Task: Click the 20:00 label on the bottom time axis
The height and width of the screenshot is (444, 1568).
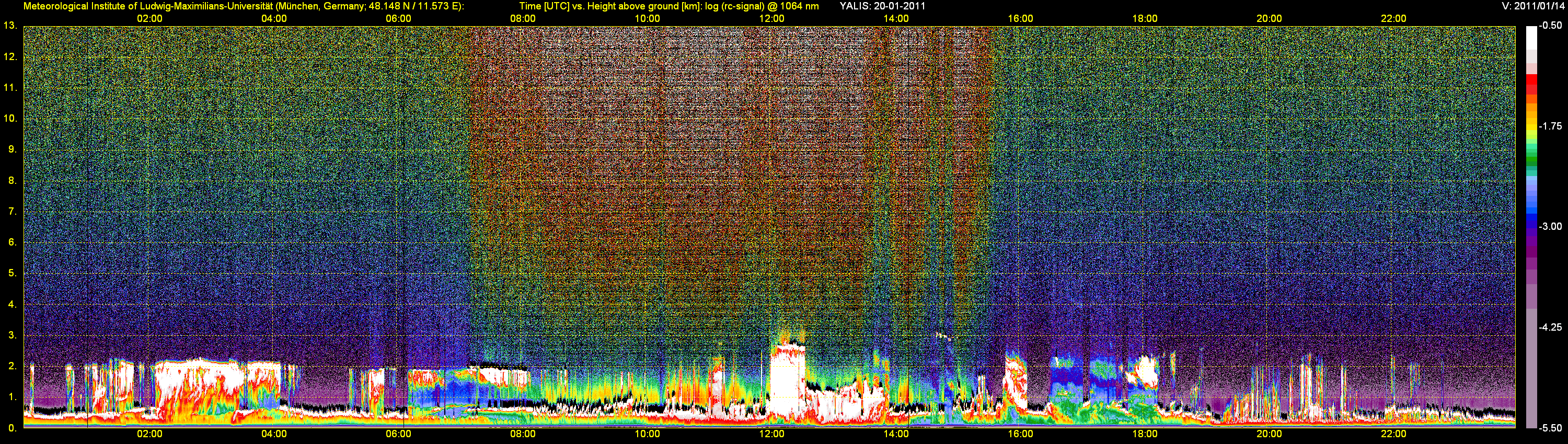Action: [1269, 434]
